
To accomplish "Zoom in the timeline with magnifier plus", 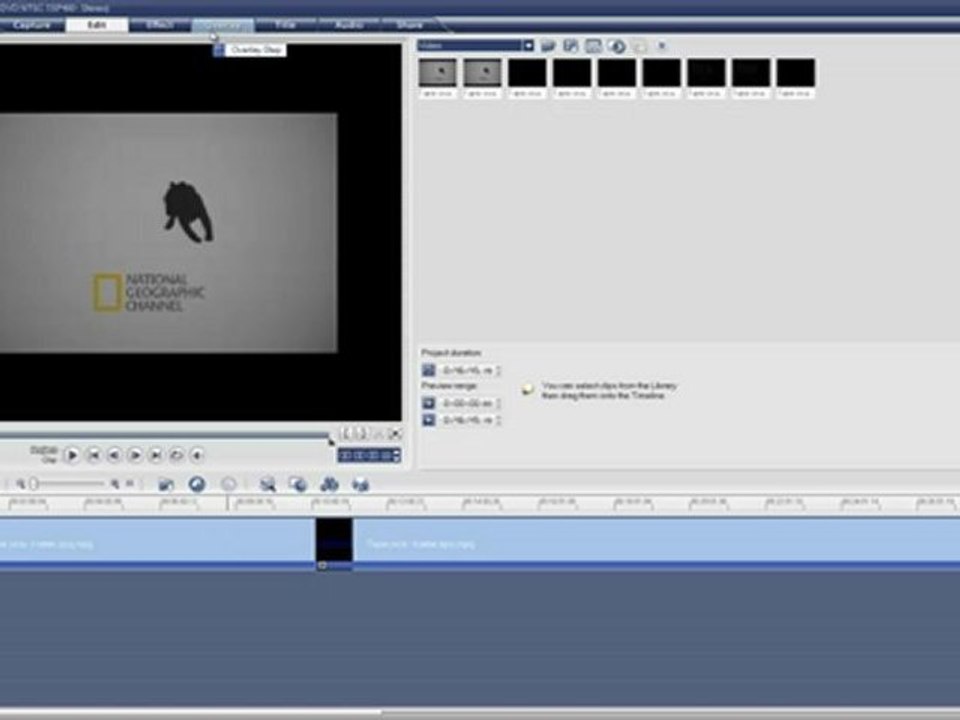I will [114, 484].
